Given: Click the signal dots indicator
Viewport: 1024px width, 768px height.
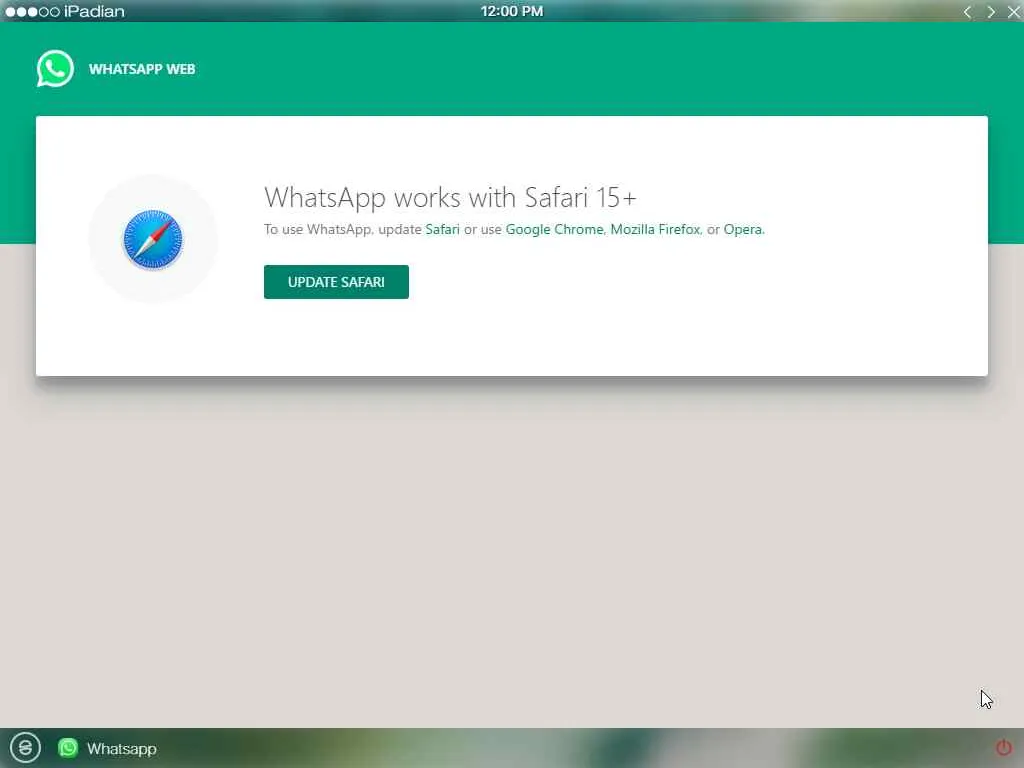Looking at the screenshot, I should (x=33, y=12).
